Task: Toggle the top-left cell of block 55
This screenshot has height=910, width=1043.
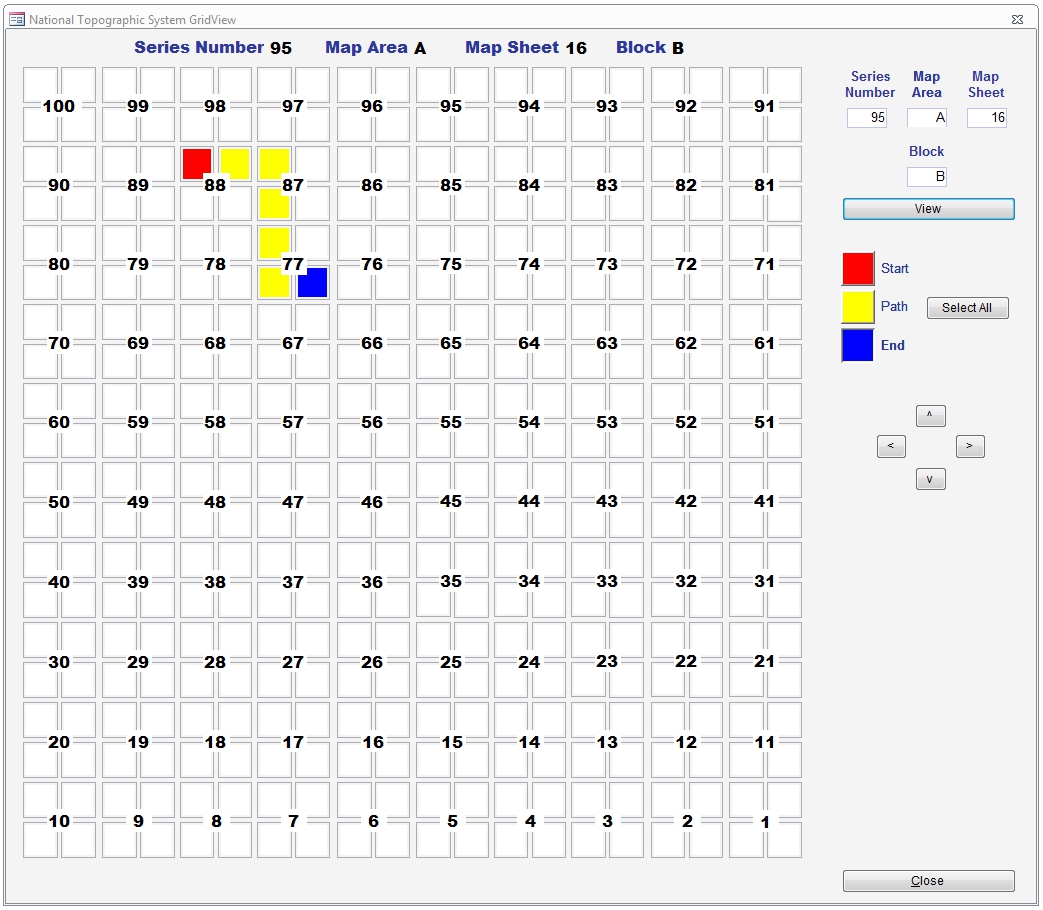Action: pyautogui.click(x=432, y=400)
